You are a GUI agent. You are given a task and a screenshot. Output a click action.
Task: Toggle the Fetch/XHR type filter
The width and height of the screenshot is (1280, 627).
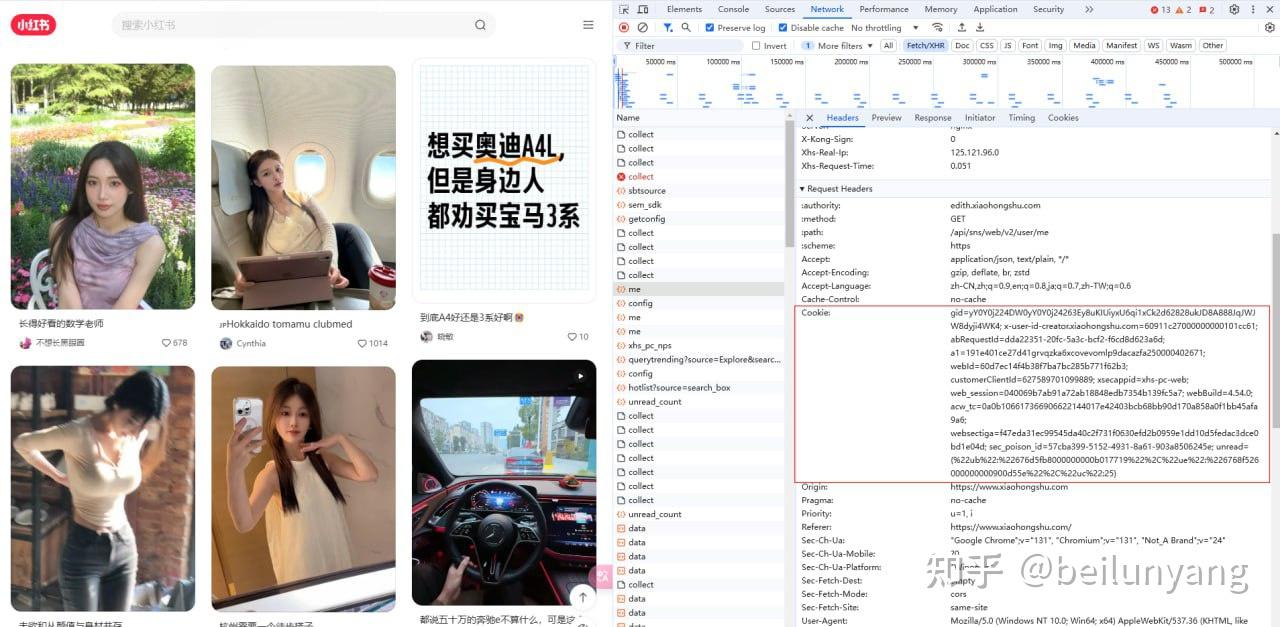(925, 46)
